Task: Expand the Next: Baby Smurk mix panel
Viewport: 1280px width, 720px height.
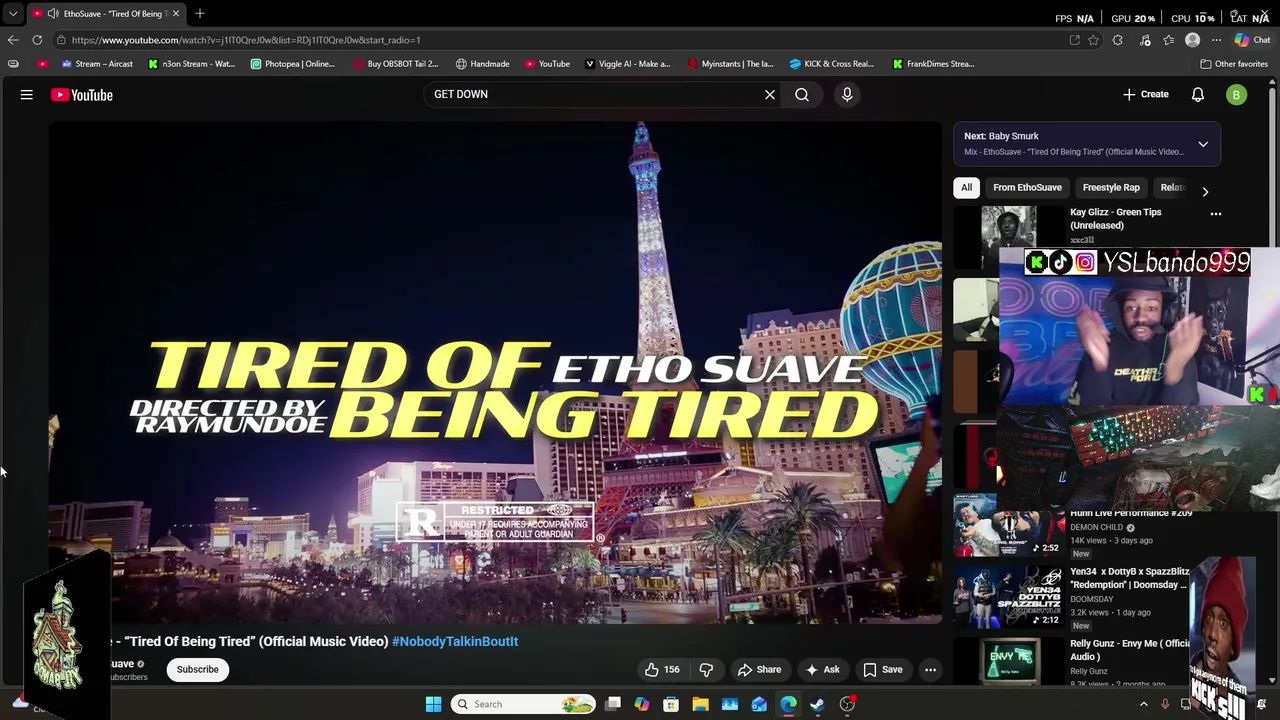Action: click(x=1203, y=144)
